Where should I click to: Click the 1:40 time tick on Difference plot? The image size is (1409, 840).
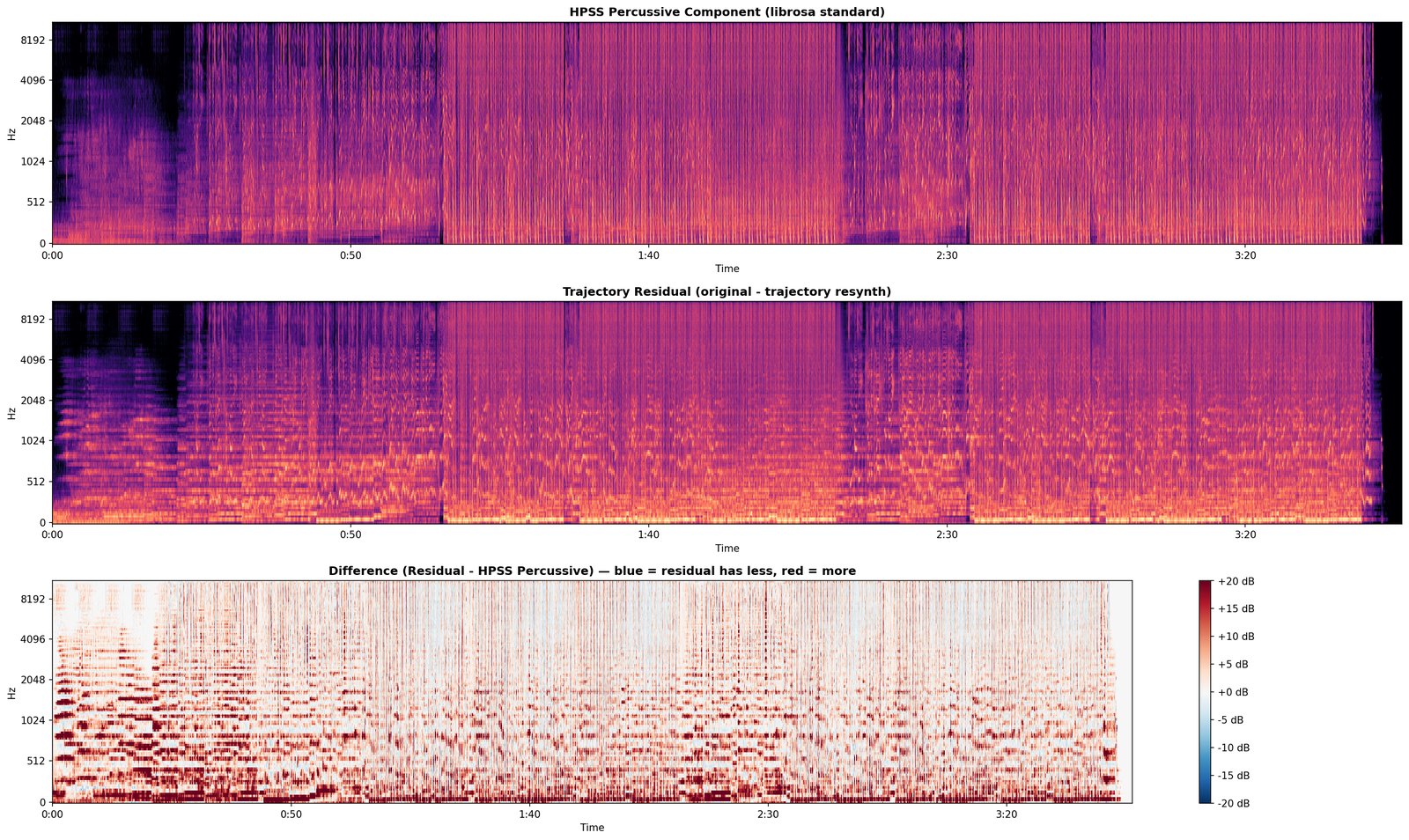pyautogui.click(x=529, y=814)
